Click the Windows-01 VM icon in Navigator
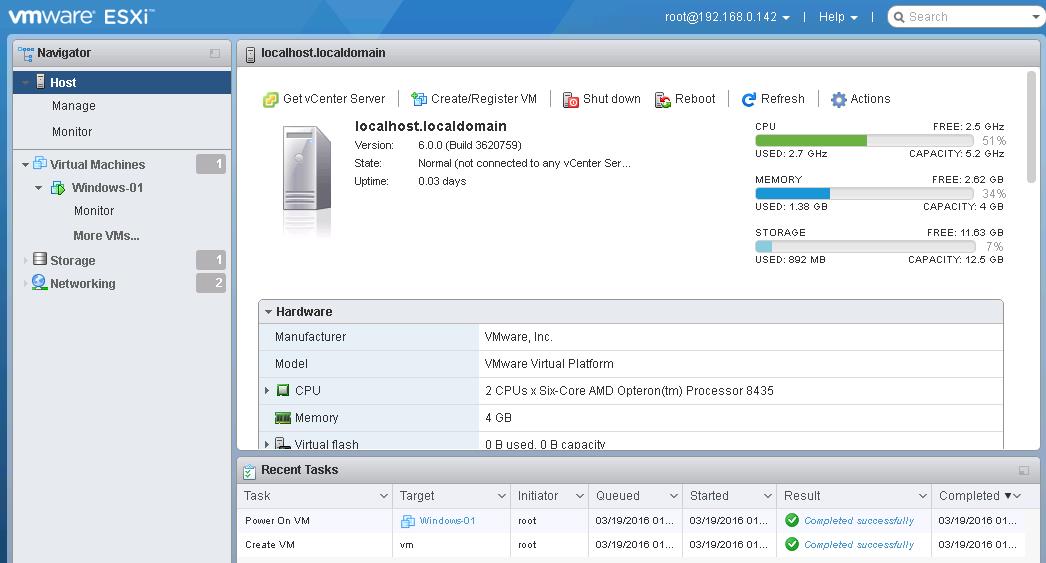The height and width of the screenshot is (563, 1046). [58, 188]
